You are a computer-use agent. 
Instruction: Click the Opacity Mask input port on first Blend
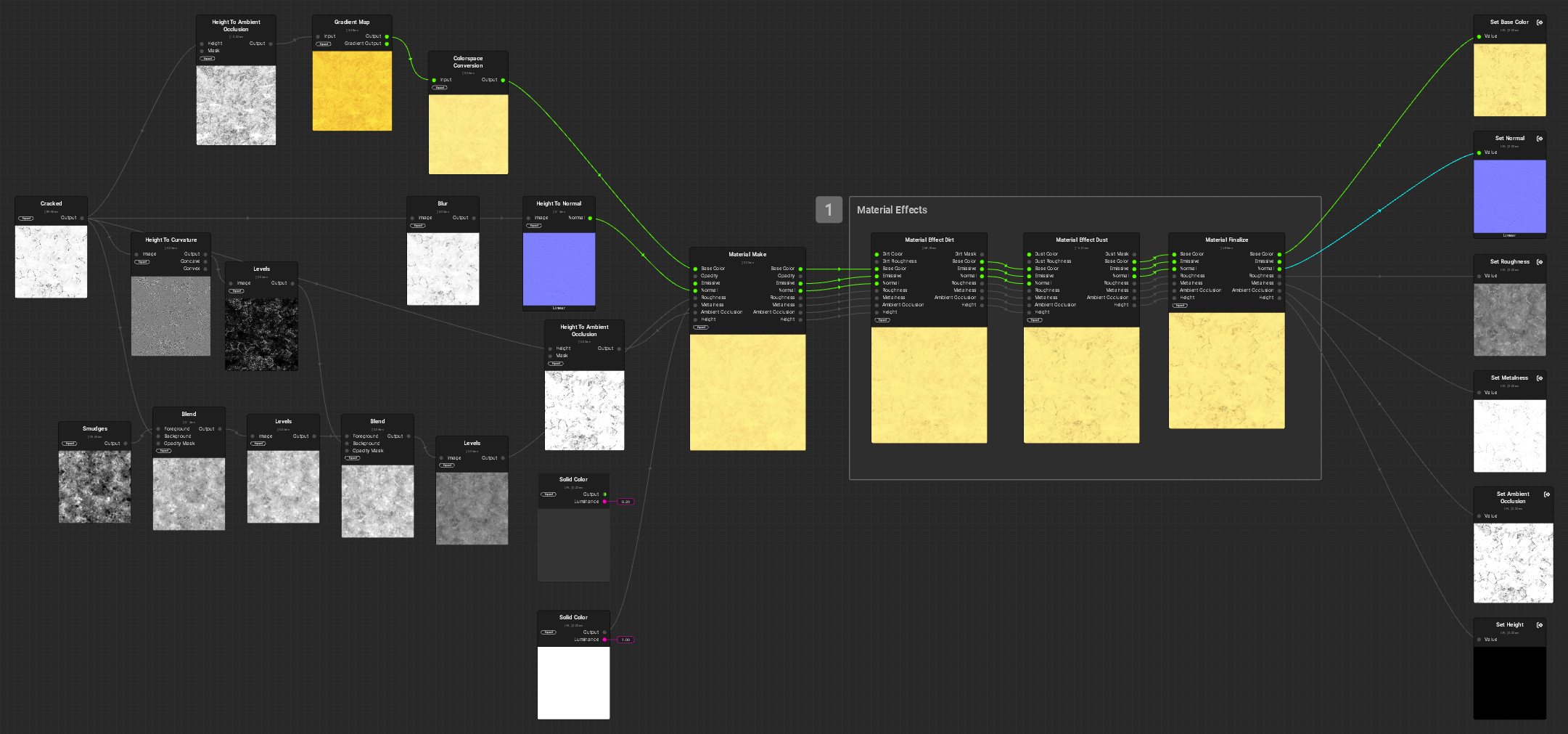pos(158,444)
